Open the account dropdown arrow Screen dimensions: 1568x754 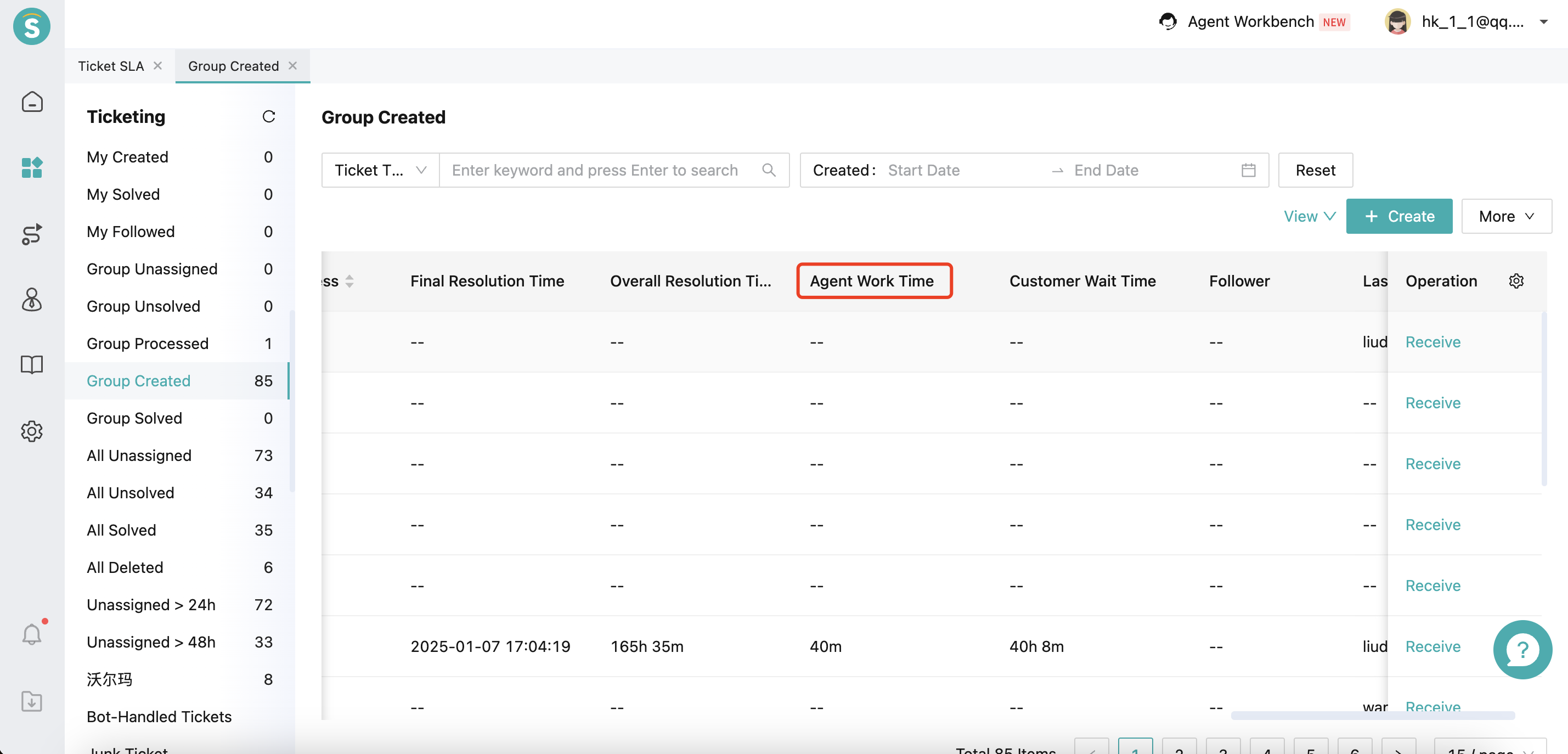[x=1544, y=22]
